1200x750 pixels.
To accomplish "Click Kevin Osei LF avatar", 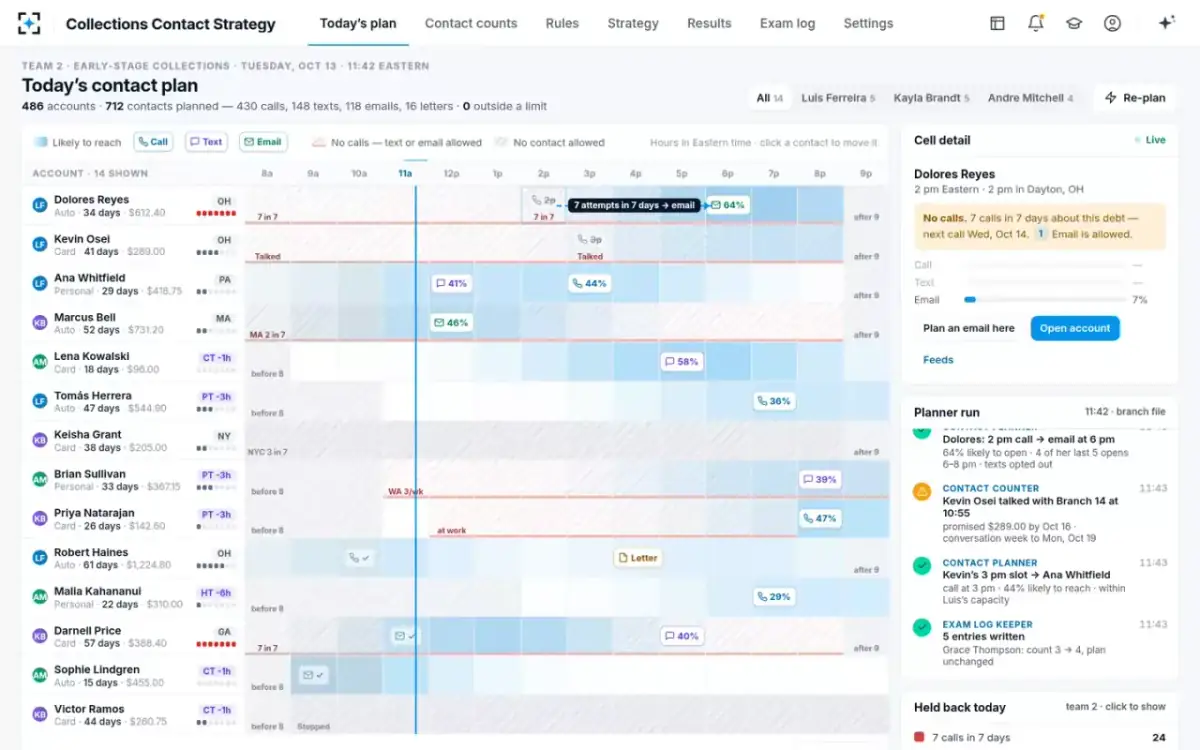I will point(40,244).
